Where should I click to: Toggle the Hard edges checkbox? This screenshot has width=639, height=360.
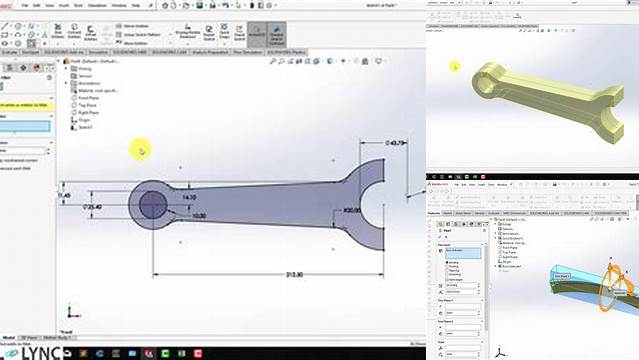tap(454, 280)
